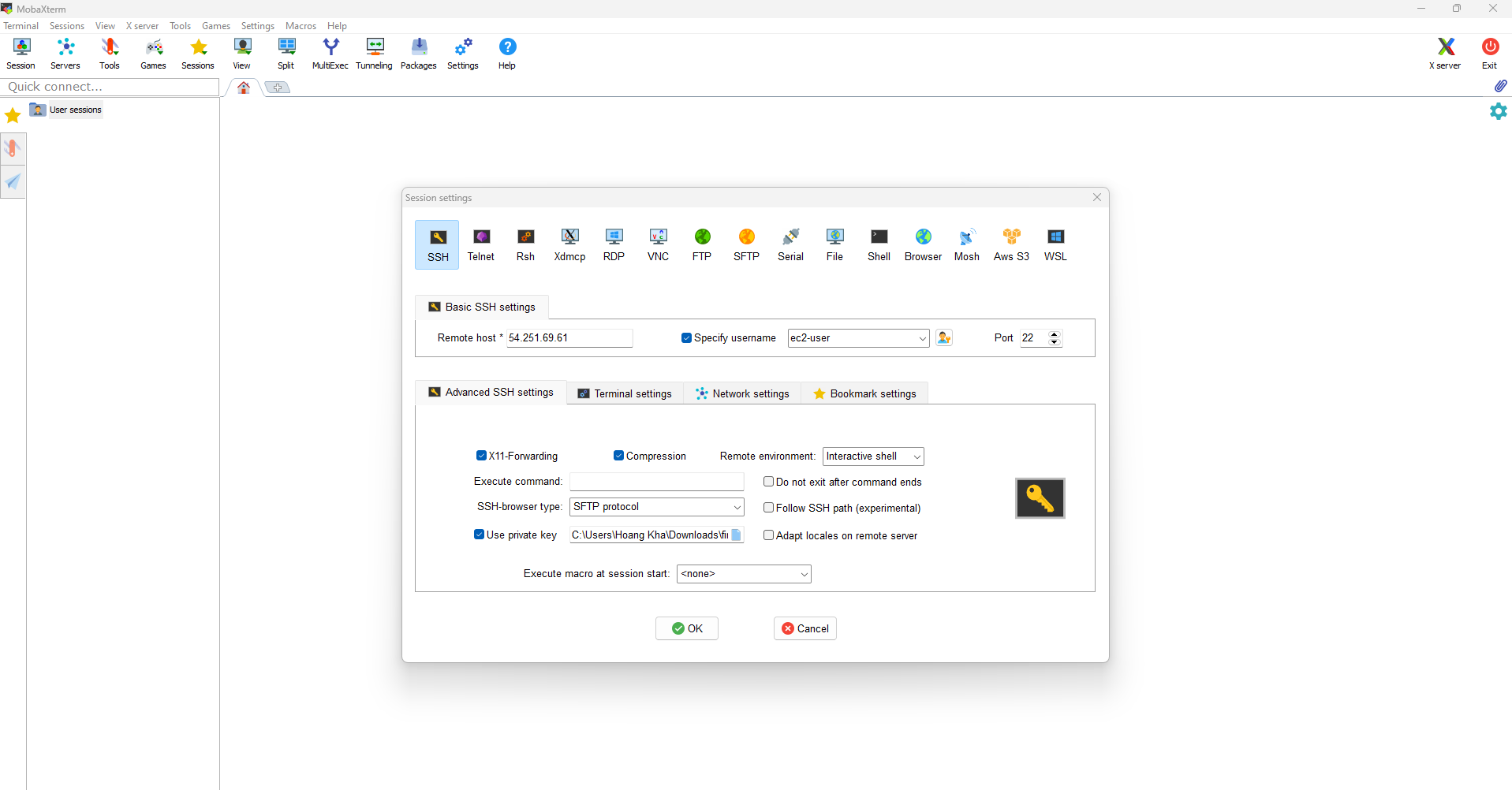The image size is (1512, 790).
Task: Click the View toolbar icon
Action: 242,54
